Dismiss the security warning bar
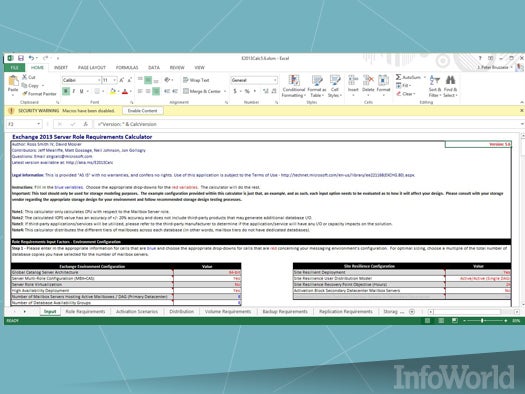The width and height of the screenshot is (525, 394). click(x=521, y=110)
